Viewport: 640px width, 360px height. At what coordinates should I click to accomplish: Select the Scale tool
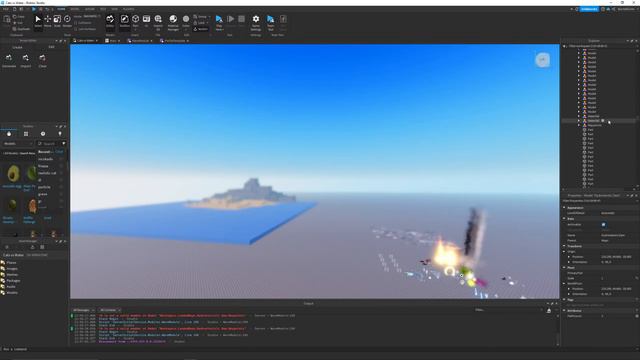pos(57,21)
